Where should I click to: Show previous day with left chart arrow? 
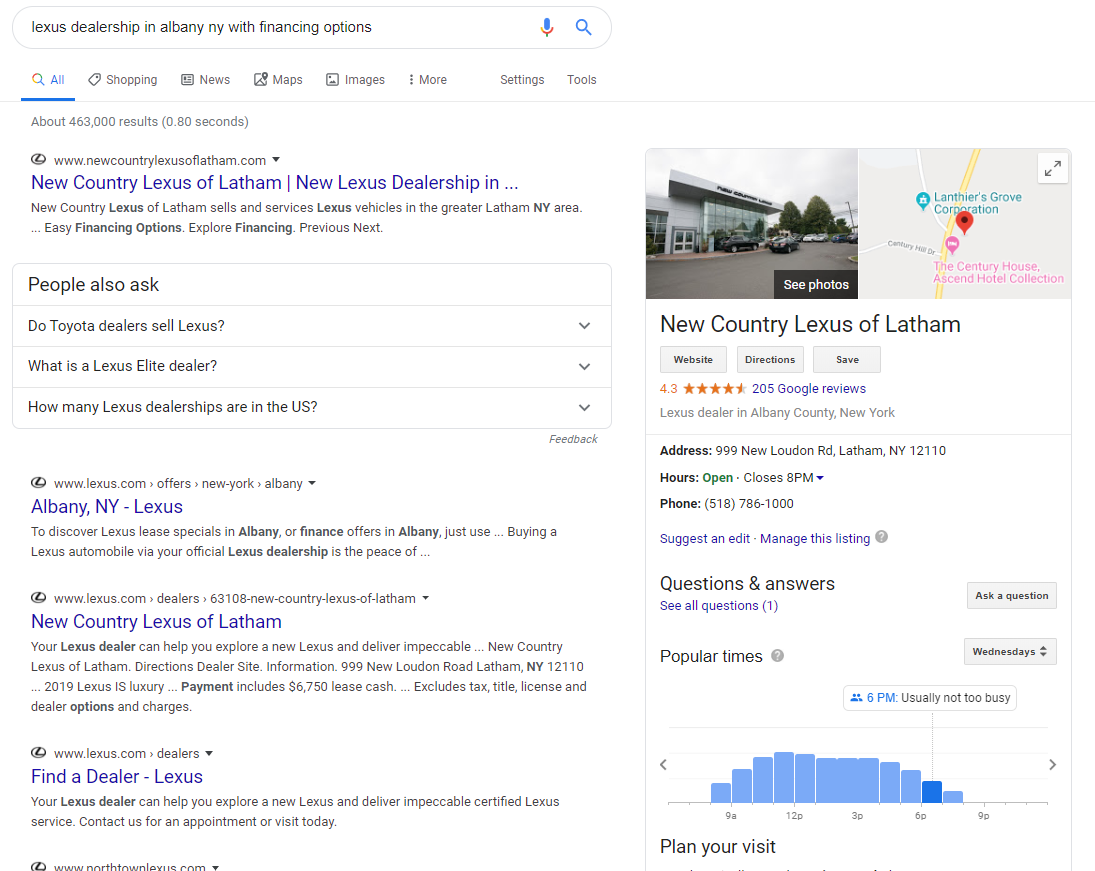point(662,765)
